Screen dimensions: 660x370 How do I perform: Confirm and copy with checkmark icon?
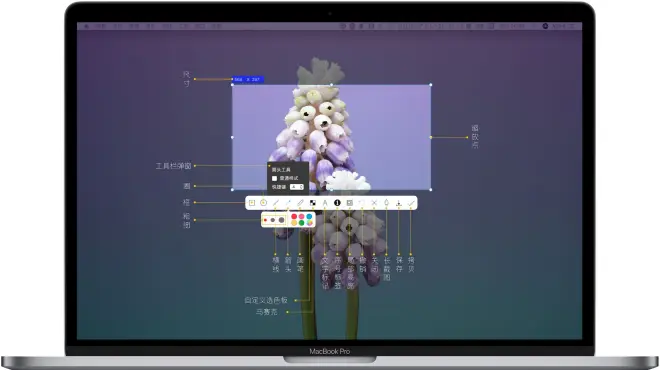point(411,203)
